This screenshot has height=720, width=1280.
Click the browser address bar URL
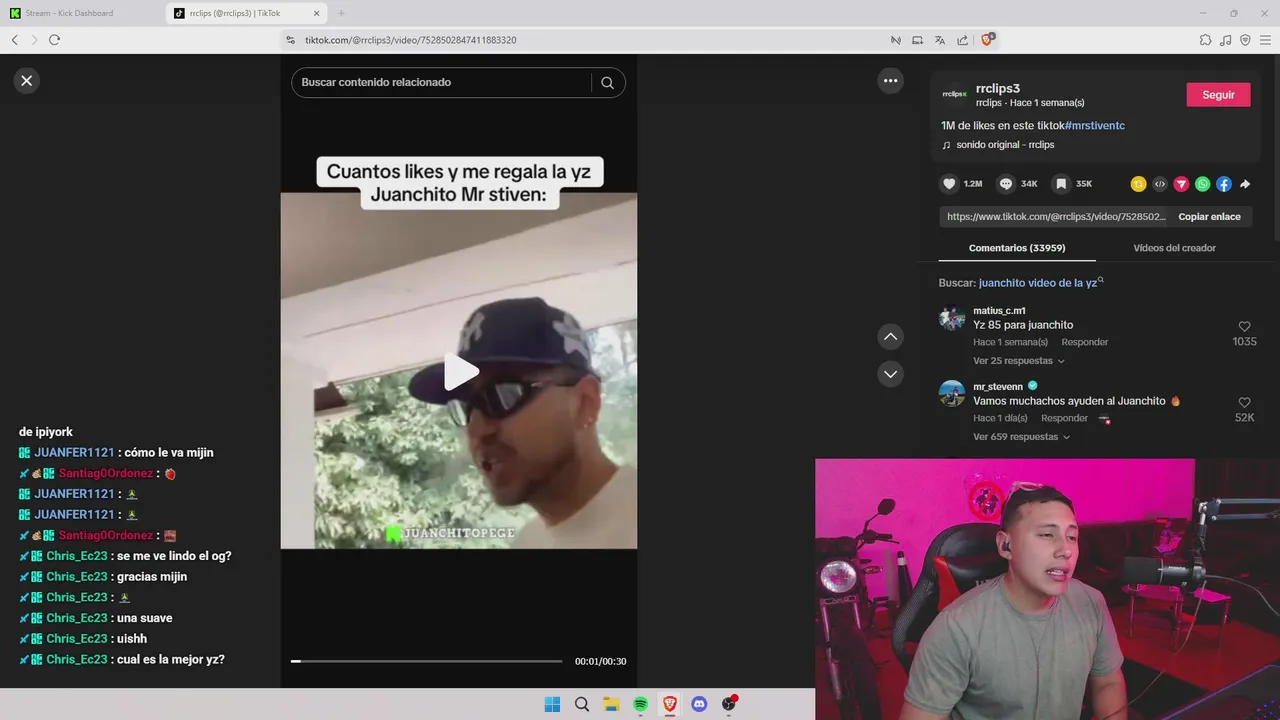pyautogui.click(x=410, y=40)
